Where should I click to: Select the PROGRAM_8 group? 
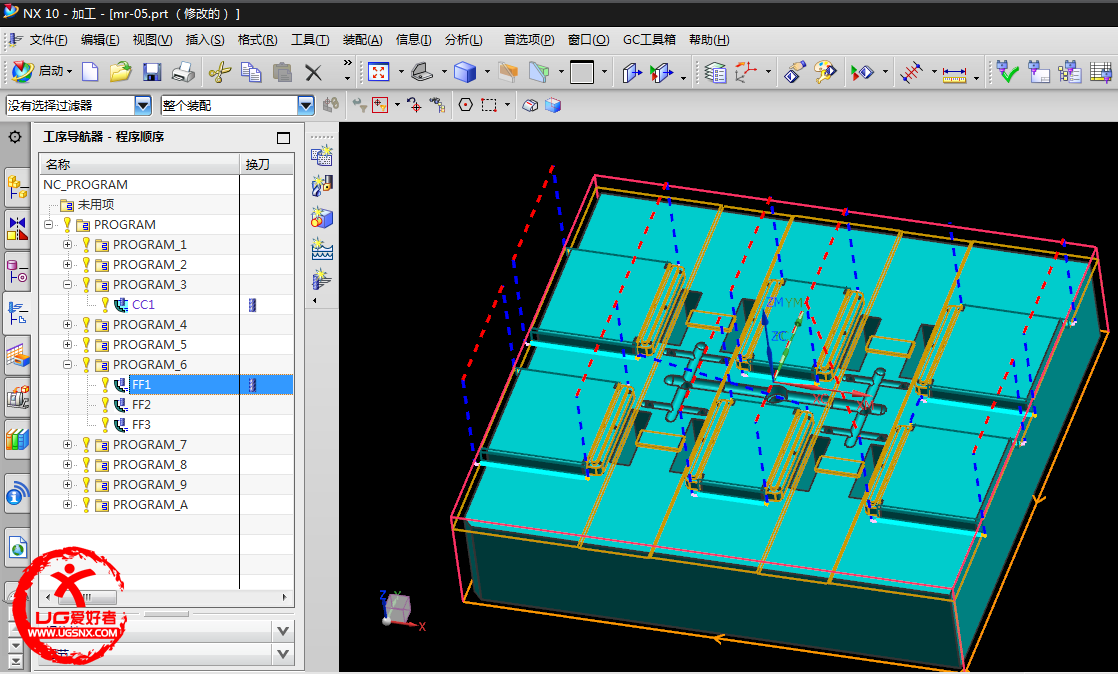(150, 464)
